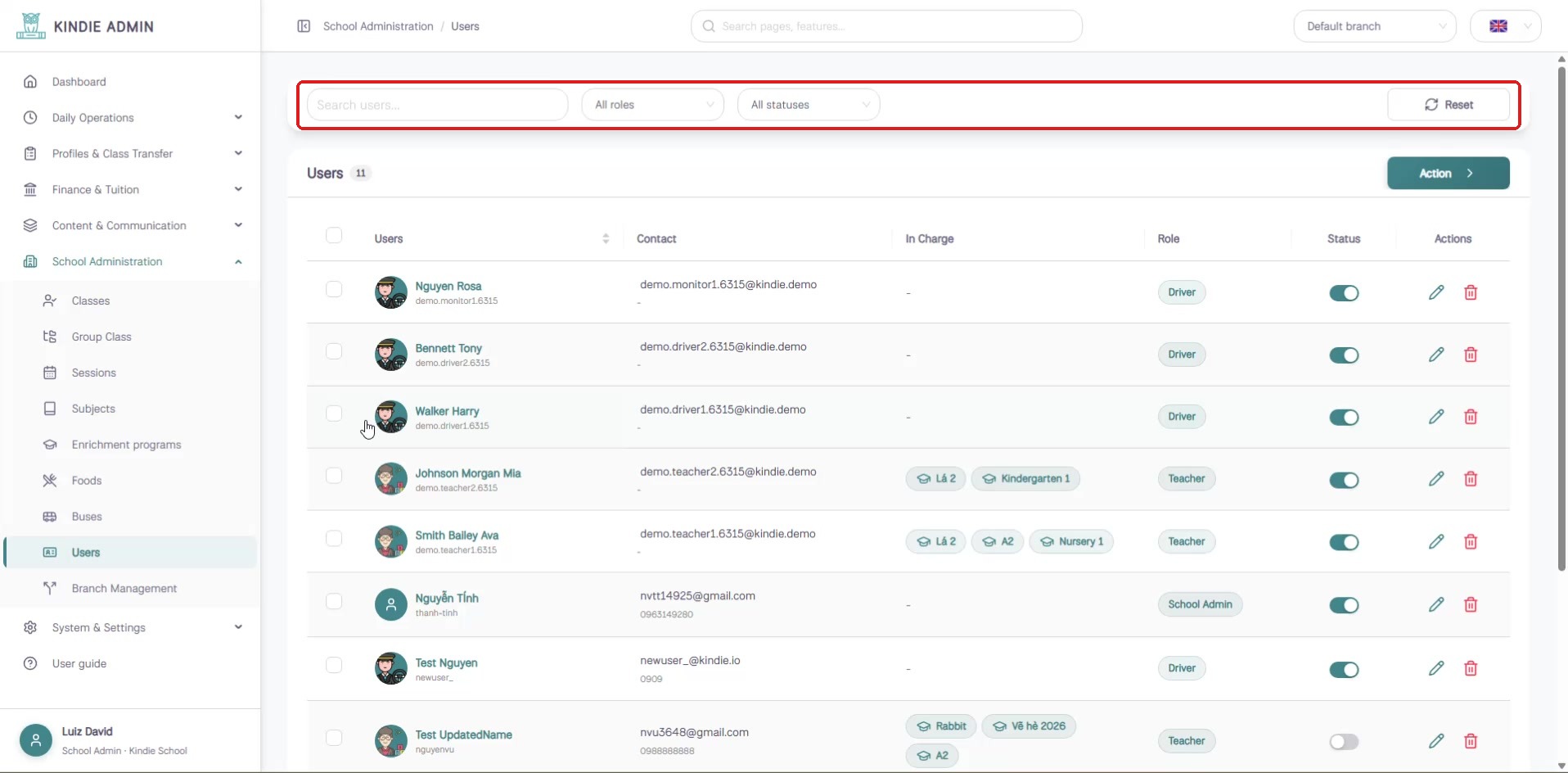The height and width of the screenshot is (773, 1568).
Task: Click trash icon for Nguyễn Tính
Action: pos(1471,604)
